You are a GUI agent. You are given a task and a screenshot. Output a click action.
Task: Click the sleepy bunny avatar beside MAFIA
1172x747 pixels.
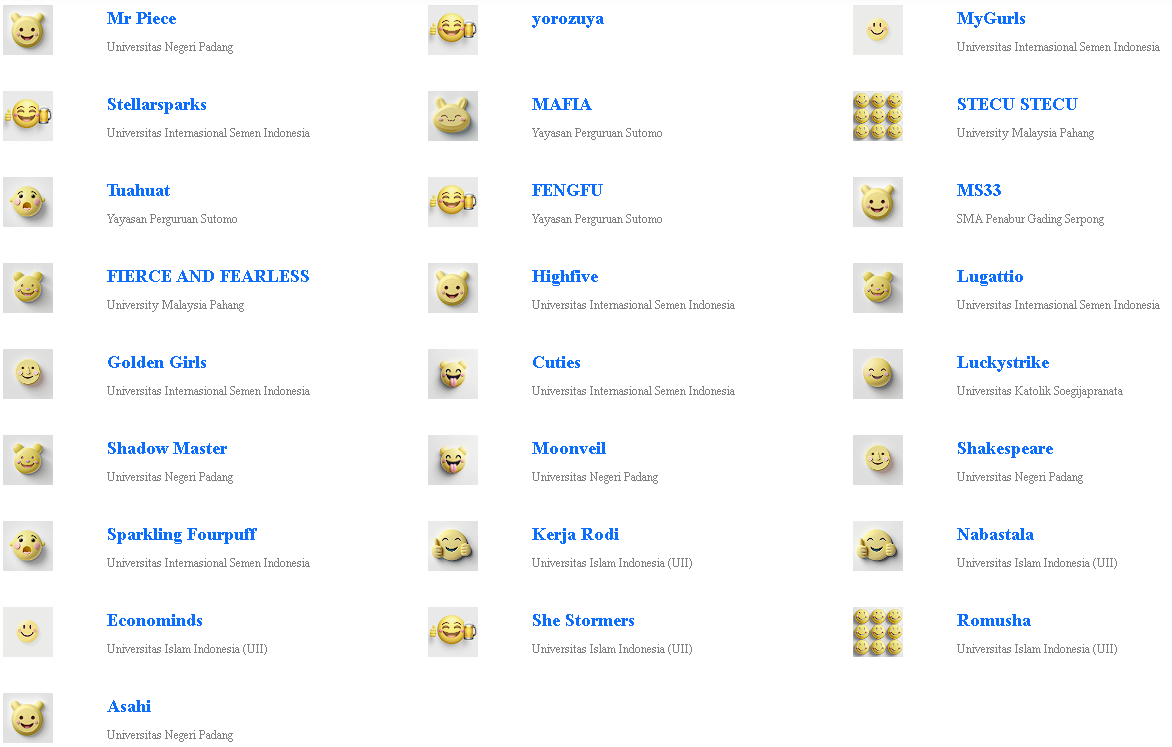(453, 116)
